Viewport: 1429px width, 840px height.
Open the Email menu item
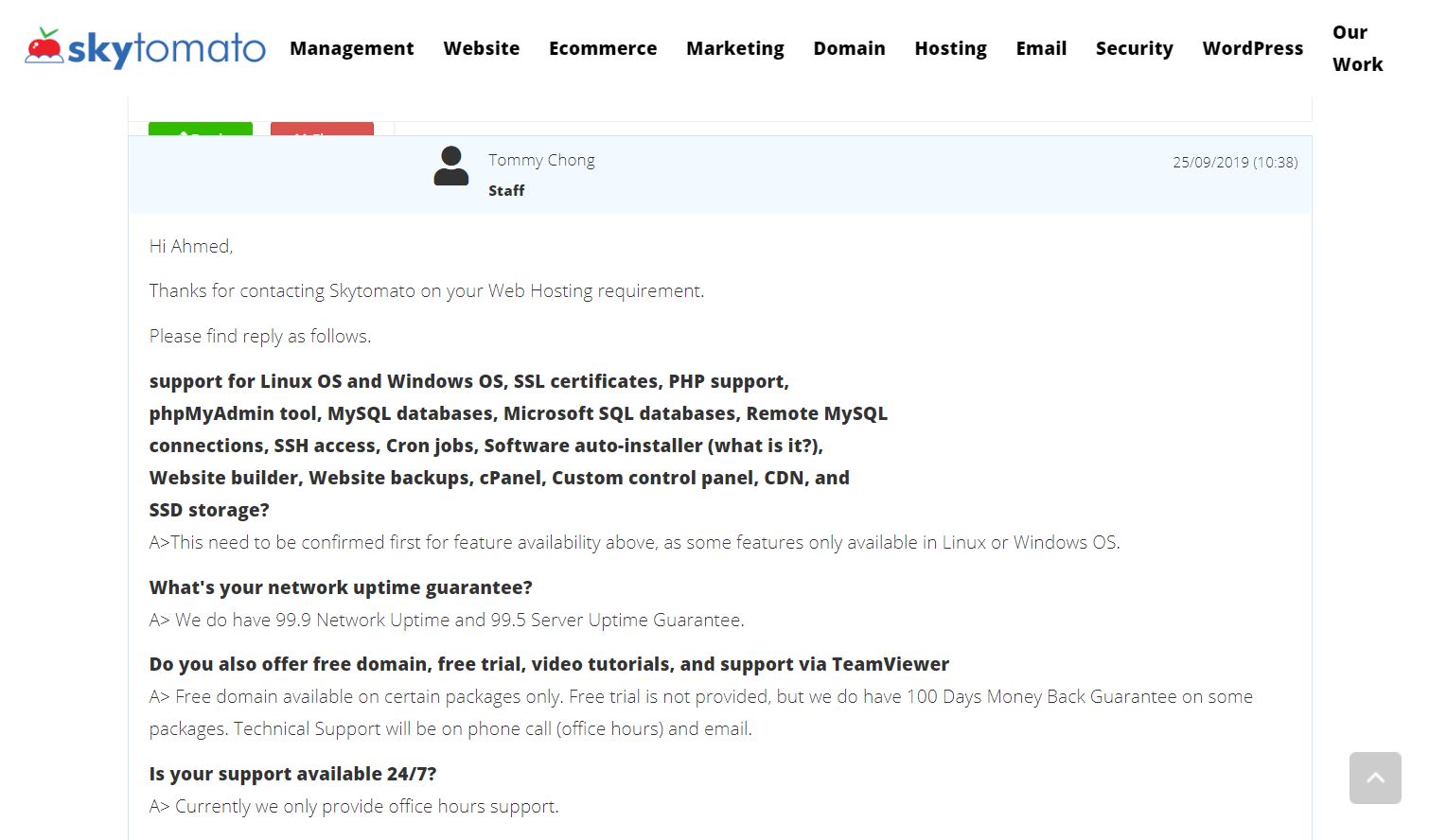[x=1042, y=48]
